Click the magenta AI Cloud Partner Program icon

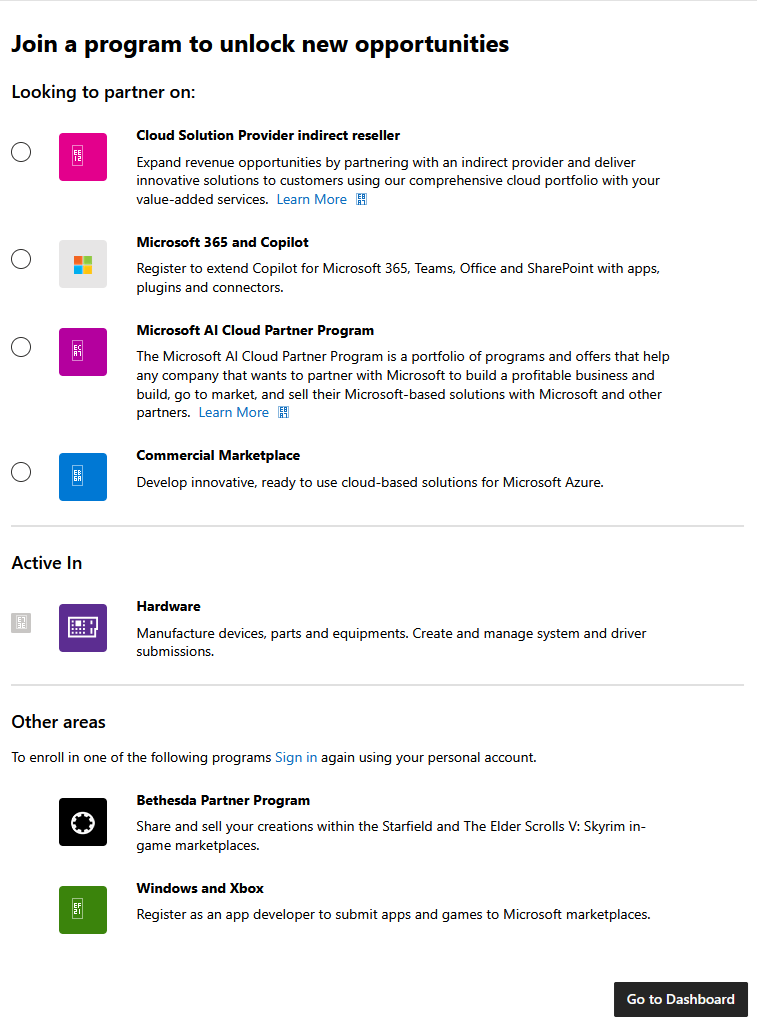pos(82,352)
